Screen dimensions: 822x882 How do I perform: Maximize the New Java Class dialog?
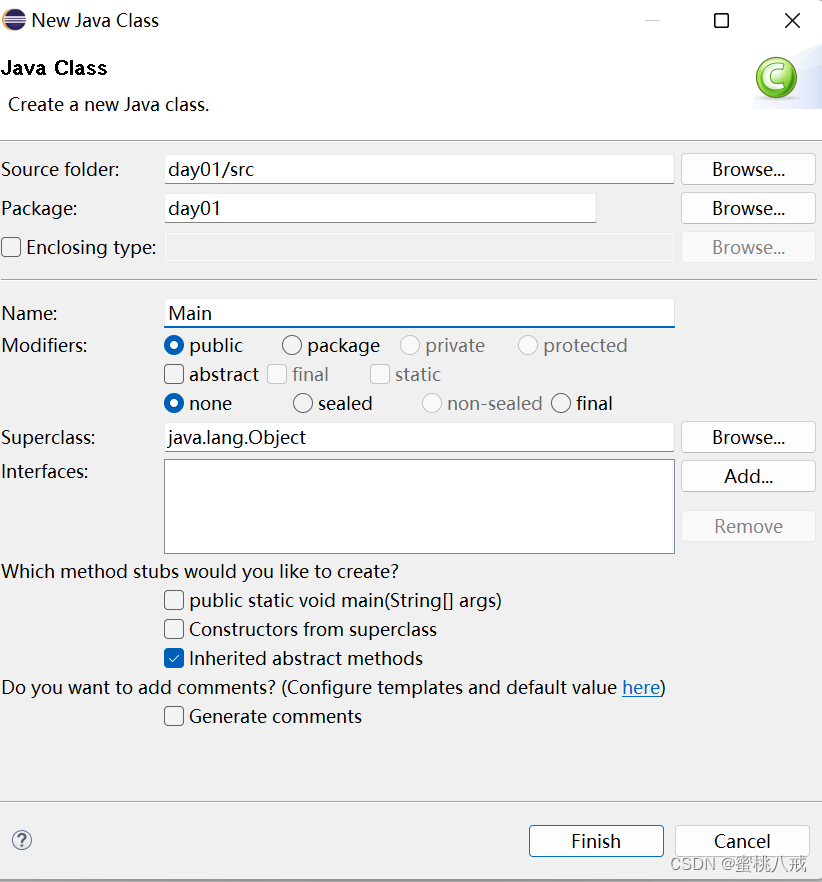721,21
